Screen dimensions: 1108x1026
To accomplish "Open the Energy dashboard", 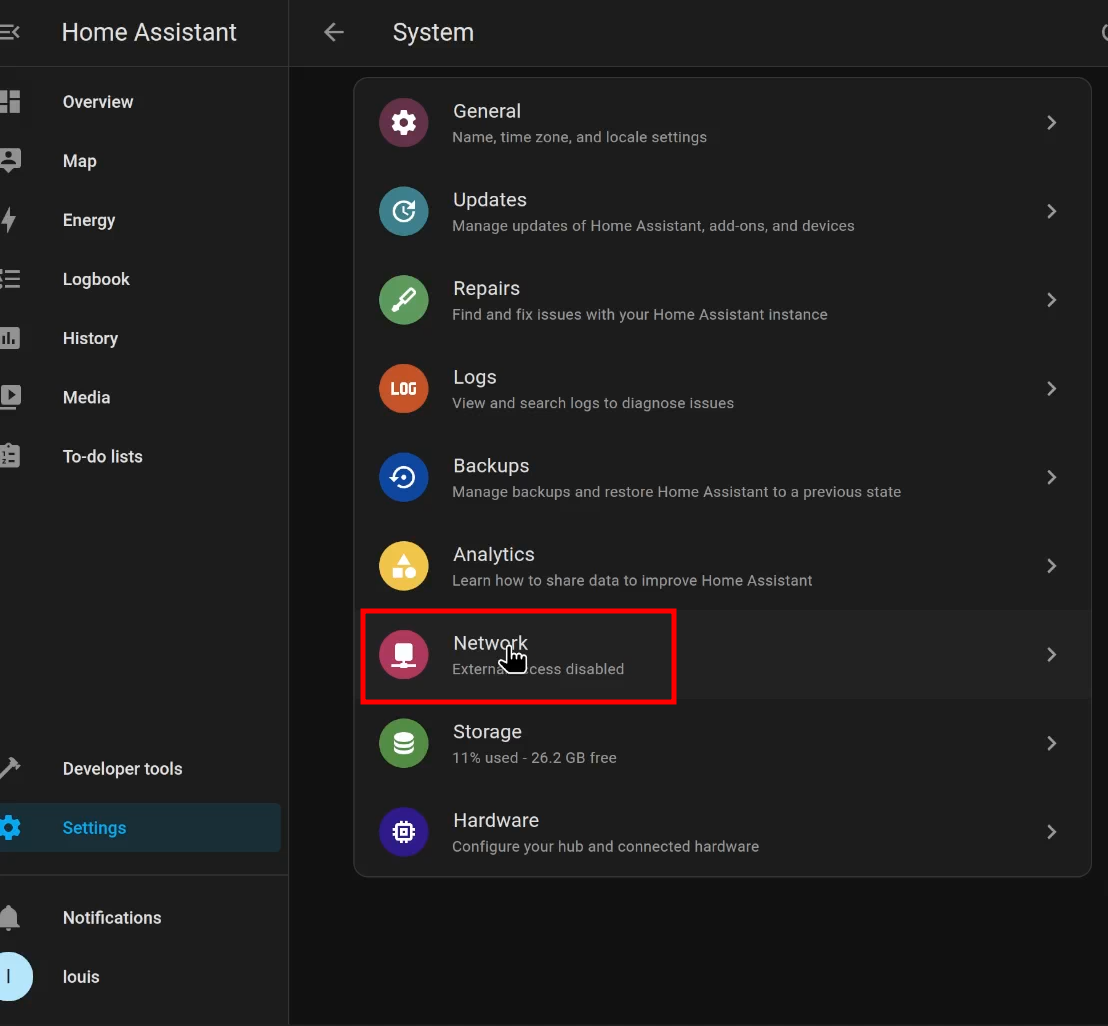I will tap(140, 220).
